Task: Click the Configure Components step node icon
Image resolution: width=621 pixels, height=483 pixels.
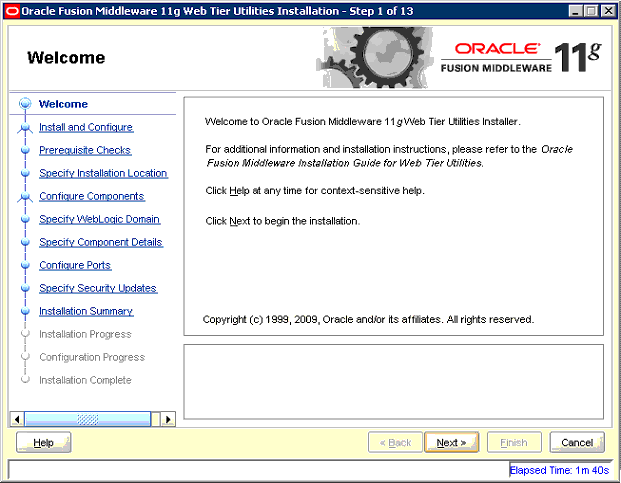Action: [x=25, y=196]
